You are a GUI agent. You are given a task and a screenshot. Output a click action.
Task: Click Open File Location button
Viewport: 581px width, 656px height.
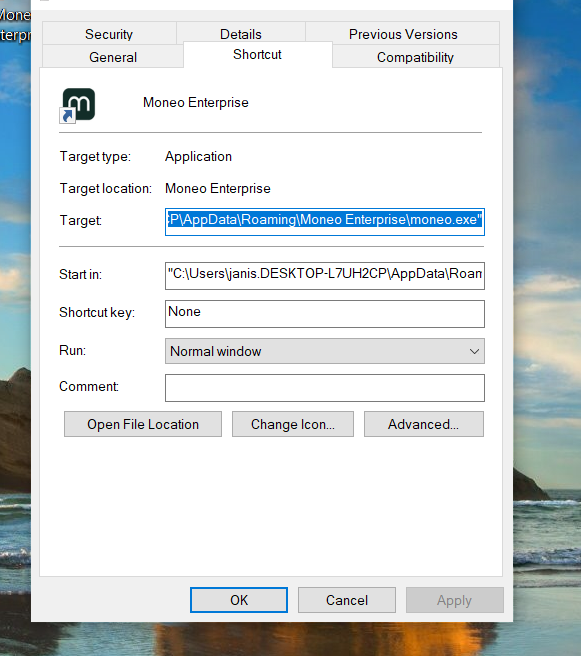[x=143, y=424]
